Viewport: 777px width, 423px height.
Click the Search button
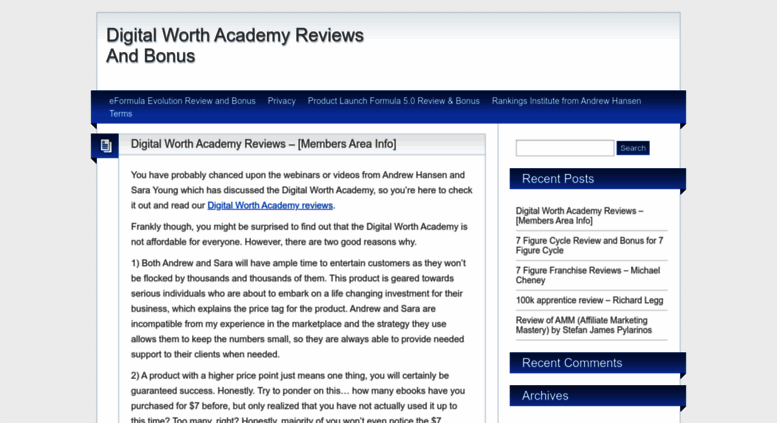pyautogui.click(x=633, y=148)
